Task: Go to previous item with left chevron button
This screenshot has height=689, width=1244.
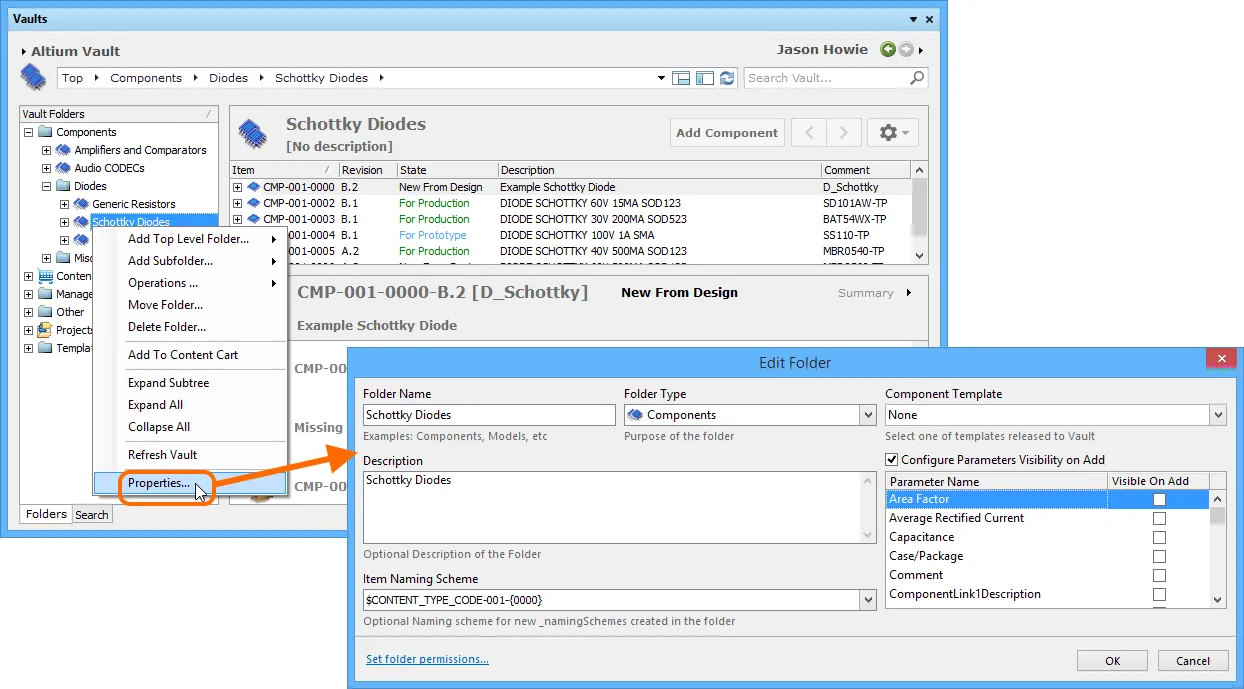Action: click(x=809, y=133)
